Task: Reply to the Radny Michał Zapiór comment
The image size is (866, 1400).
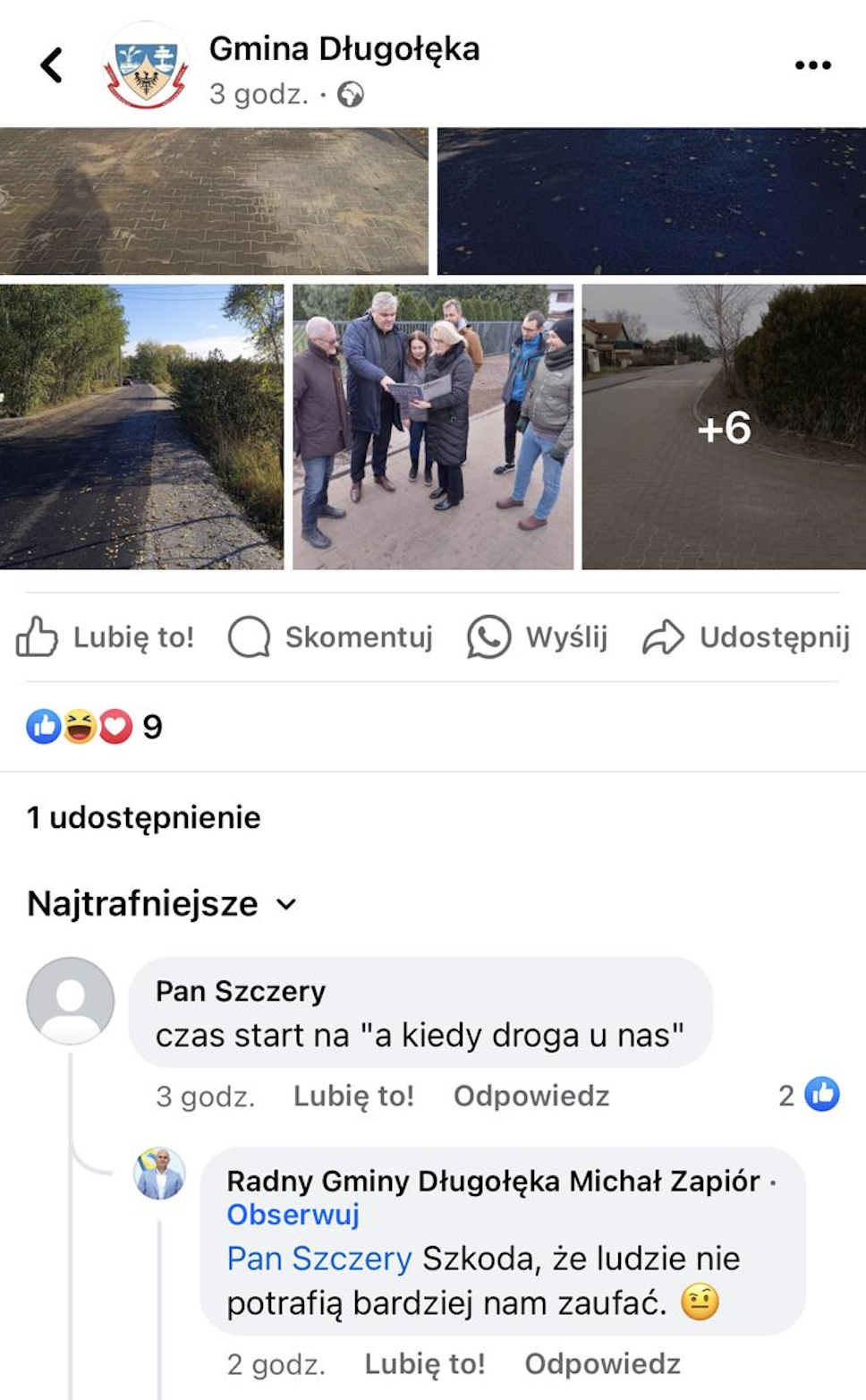Action: 602,1363
